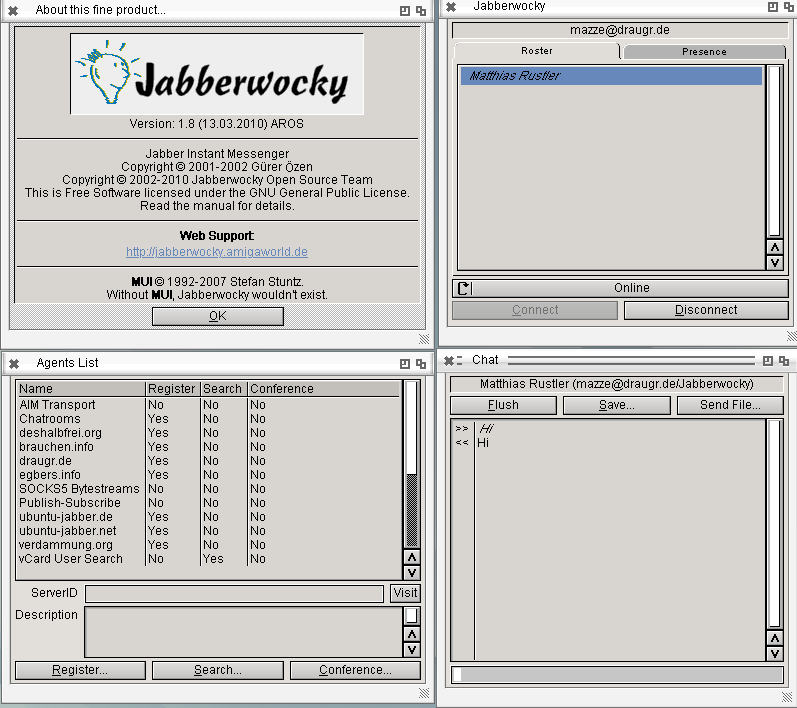
Task: Click the ServerID input field
Action: tap(234, 594)
